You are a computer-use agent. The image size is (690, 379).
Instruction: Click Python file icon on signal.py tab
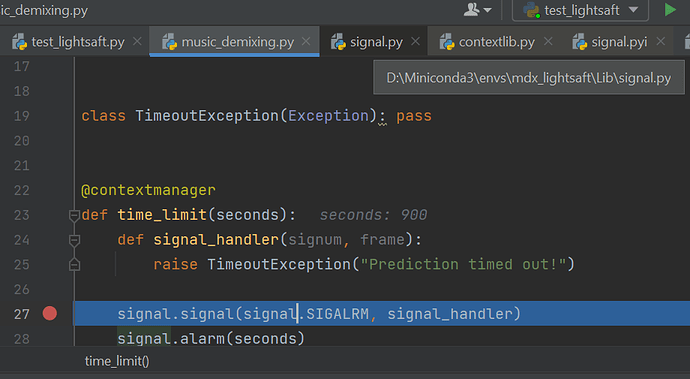coord(338,42)
